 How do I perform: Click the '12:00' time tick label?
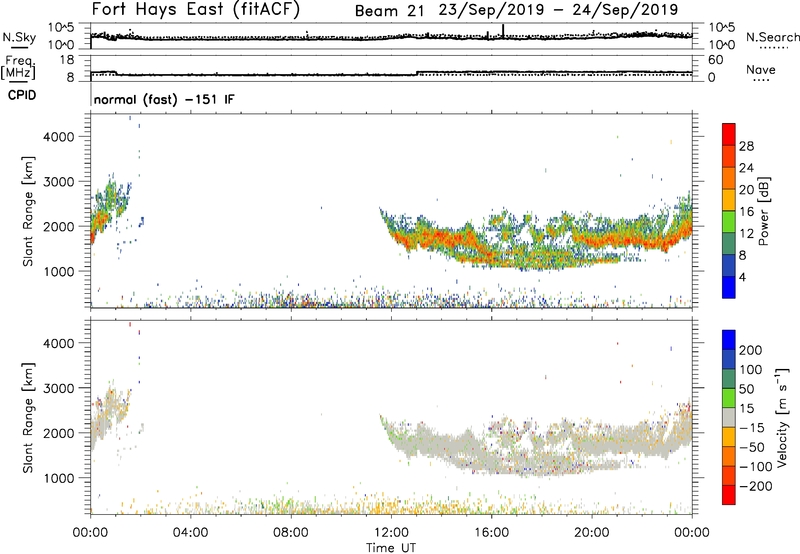click(x=391, y=533)
